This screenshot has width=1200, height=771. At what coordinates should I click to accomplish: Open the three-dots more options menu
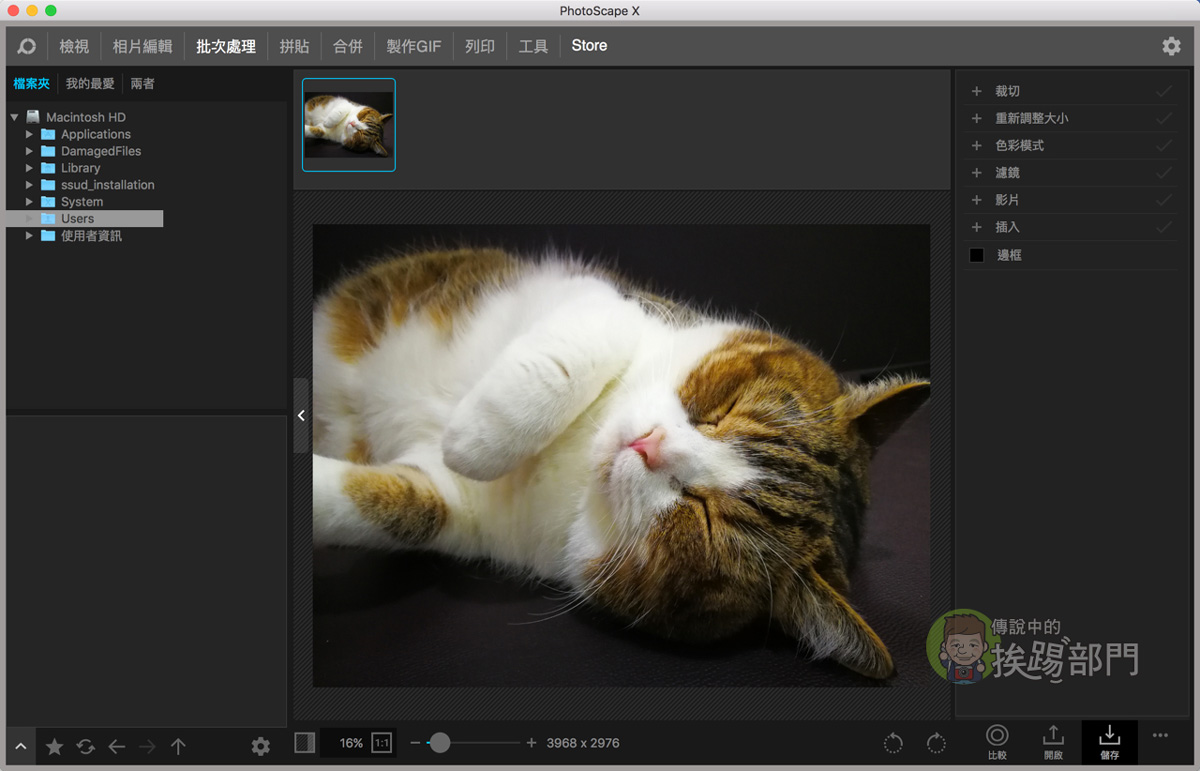pos(1160,735)
